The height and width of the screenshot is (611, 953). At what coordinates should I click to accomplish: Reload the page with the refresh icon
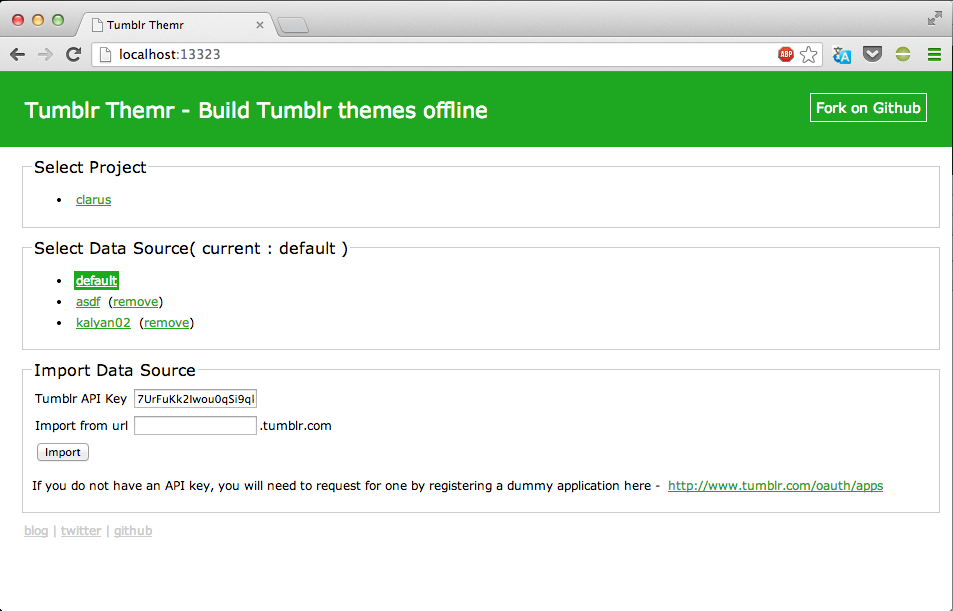click(x=74, y=55)
